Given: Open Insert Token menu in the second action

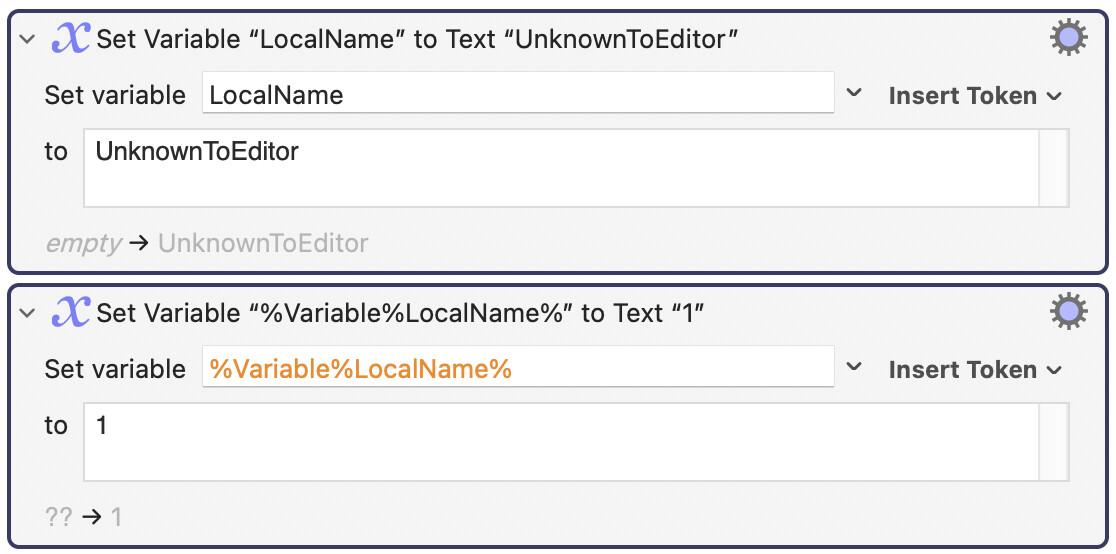Looking at the screenshot, I should click(973, 370).
